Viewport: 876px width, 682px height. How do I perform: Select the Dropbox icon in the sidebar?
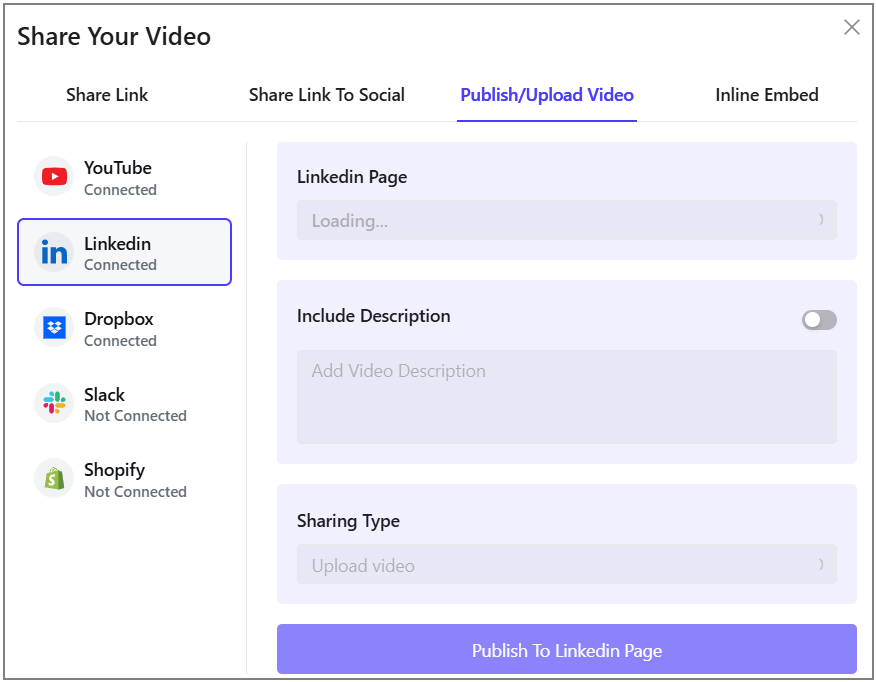click(x=54, y=327)
